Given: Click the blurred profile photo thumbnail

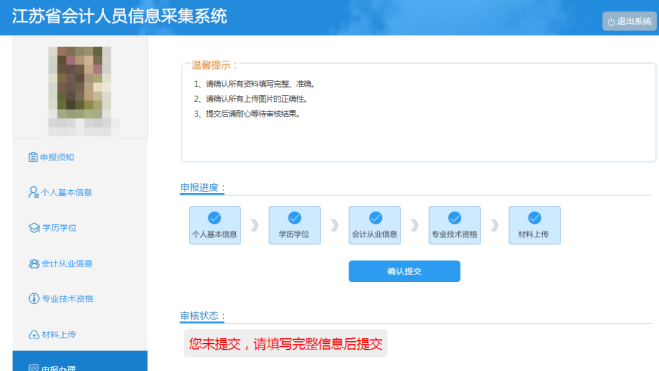Looking at the screenshot, I should [79, 82].
